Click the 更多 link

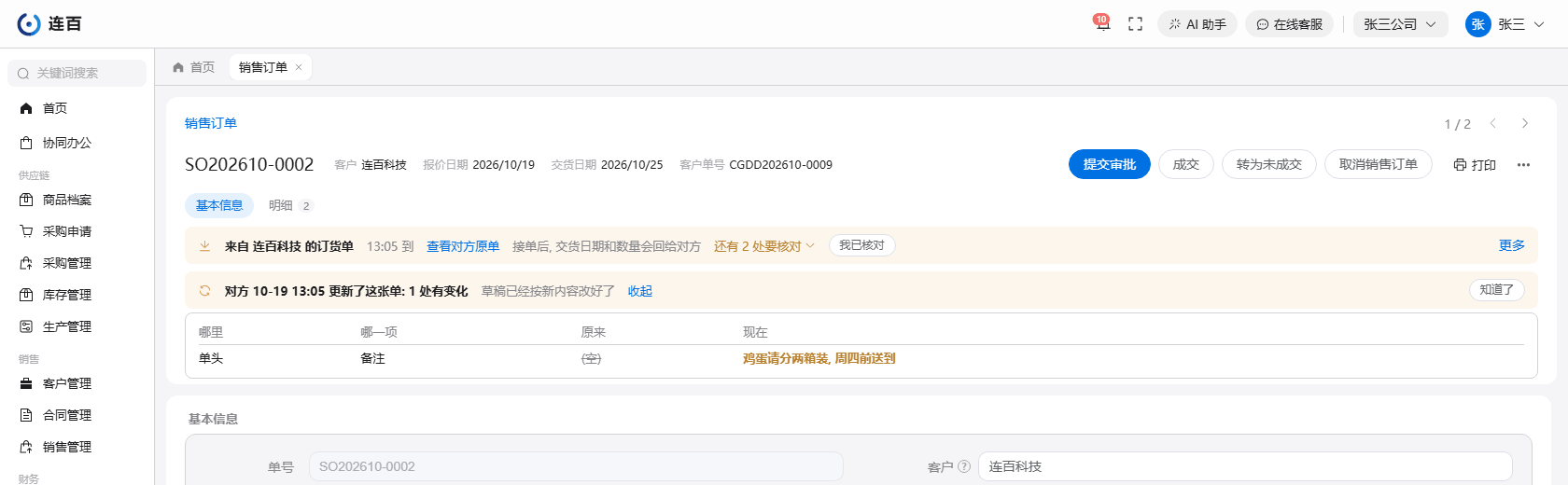click(1512, 245)
